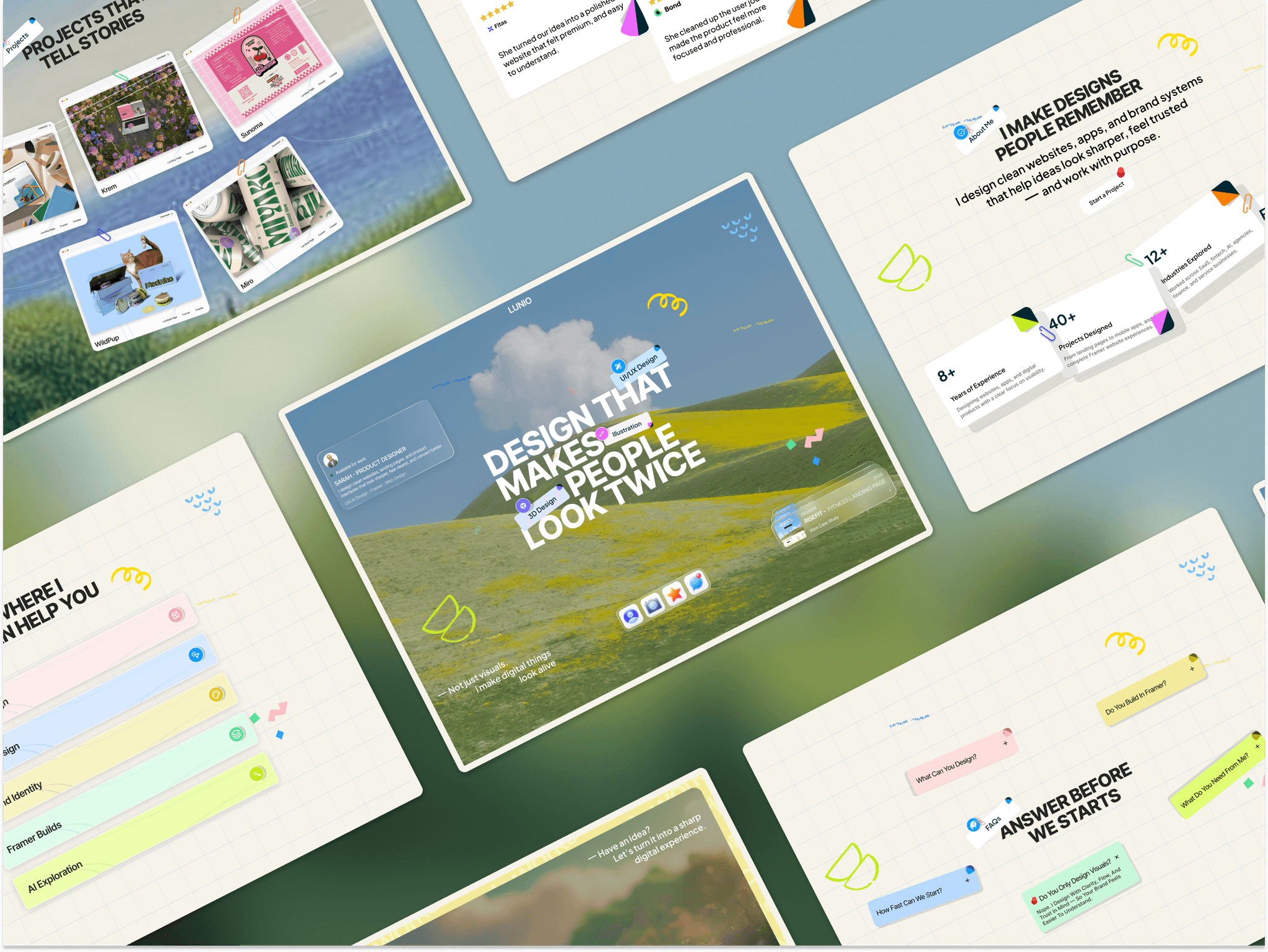Click the yellow palette icon on Identity row
Viewport: 1268px width, 952px height.
click(x=216, y=695)
